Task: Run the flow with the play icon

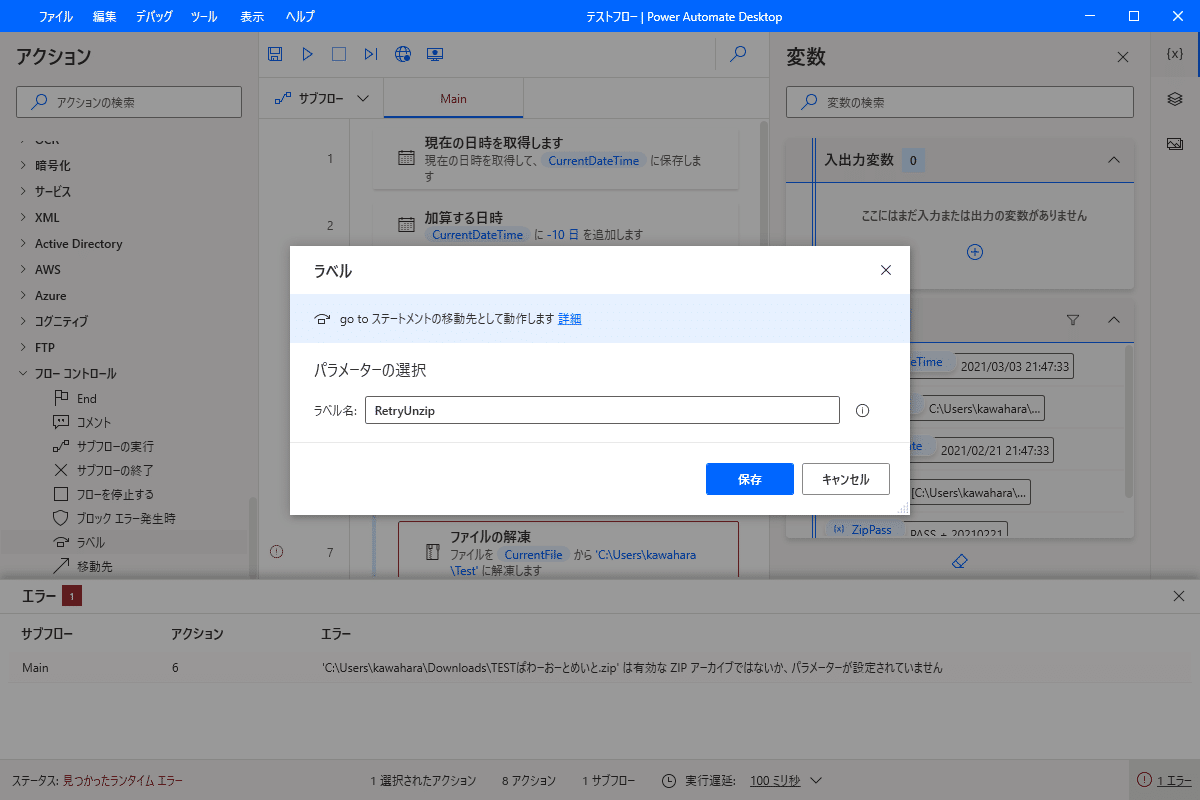Action: point(307,54)
